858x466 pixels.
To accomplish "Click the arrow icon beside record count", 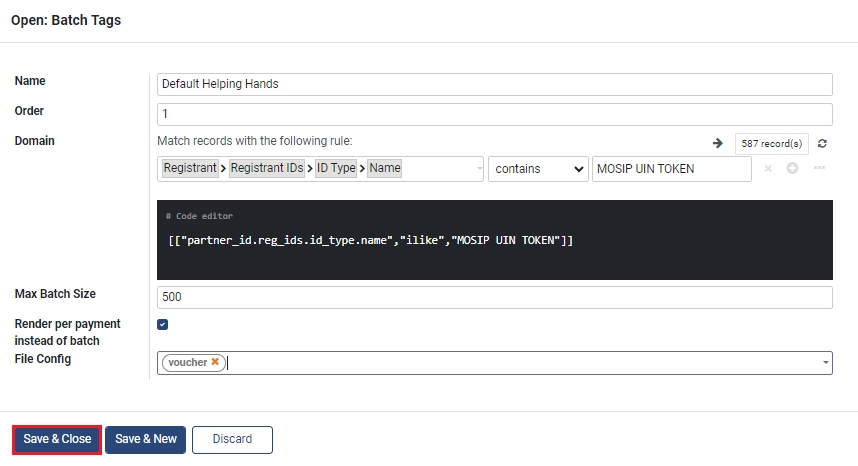I will click(x=717, y=144).
